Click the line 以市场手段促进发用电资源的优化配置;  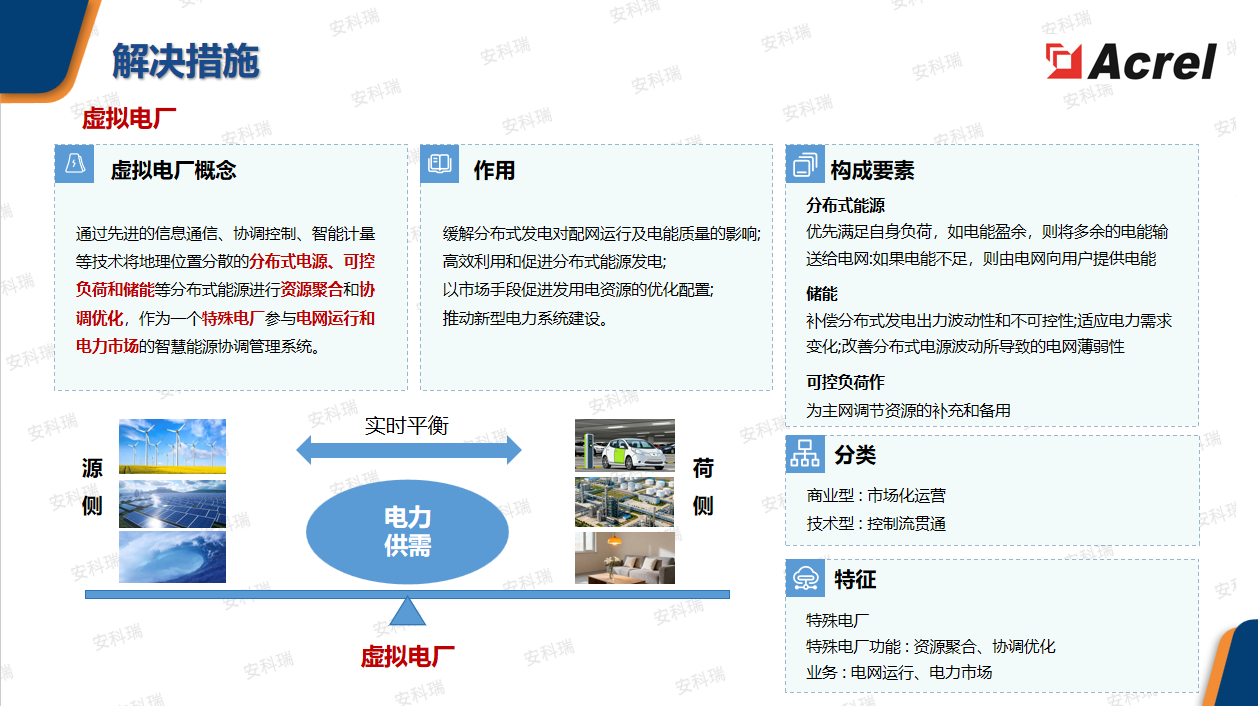click(x=578, y=289)
